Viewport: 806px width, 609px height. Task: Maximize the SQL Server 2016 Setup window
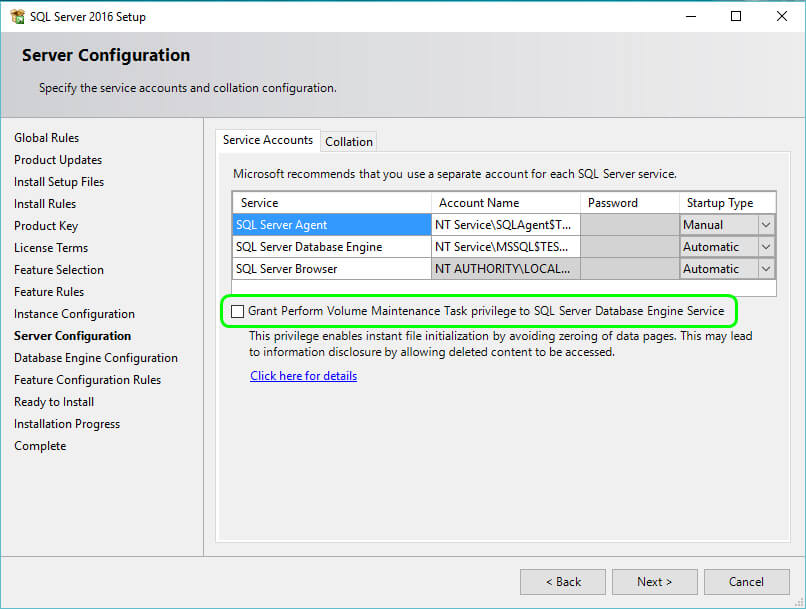(736, 16)
